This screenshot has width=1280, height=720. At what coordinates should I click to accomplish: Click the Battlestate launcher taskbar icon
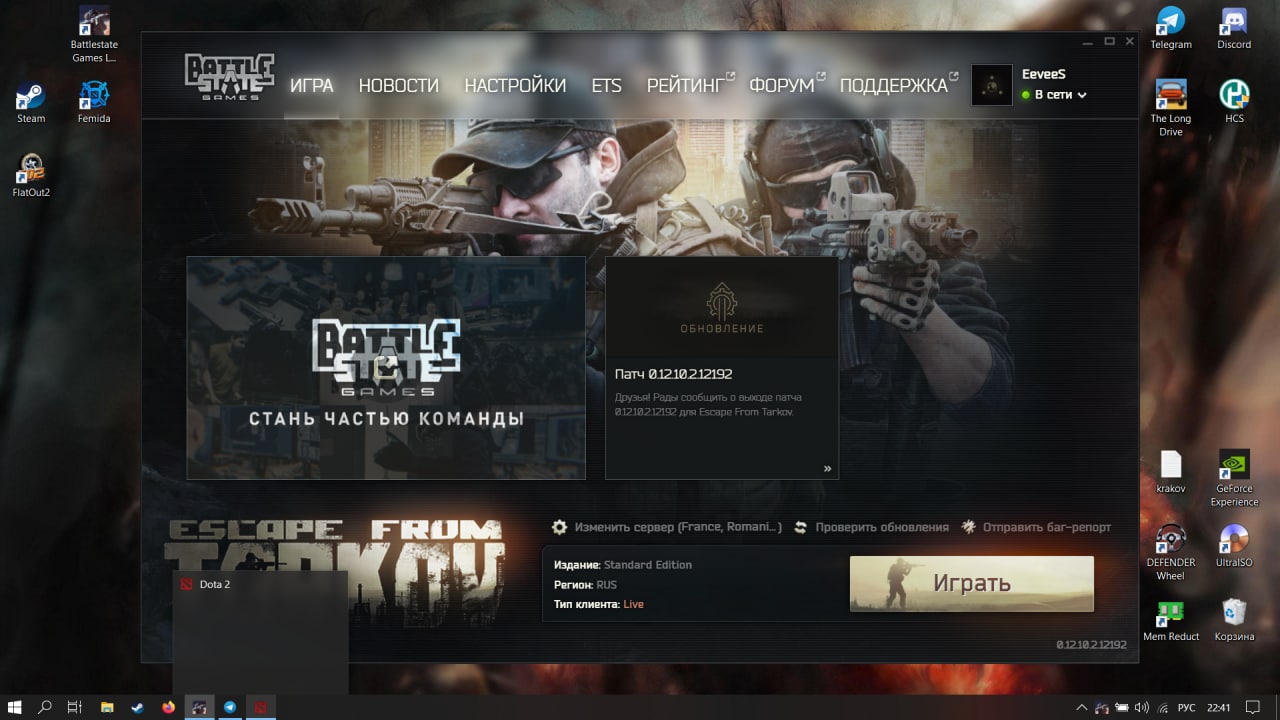[199, 707]
